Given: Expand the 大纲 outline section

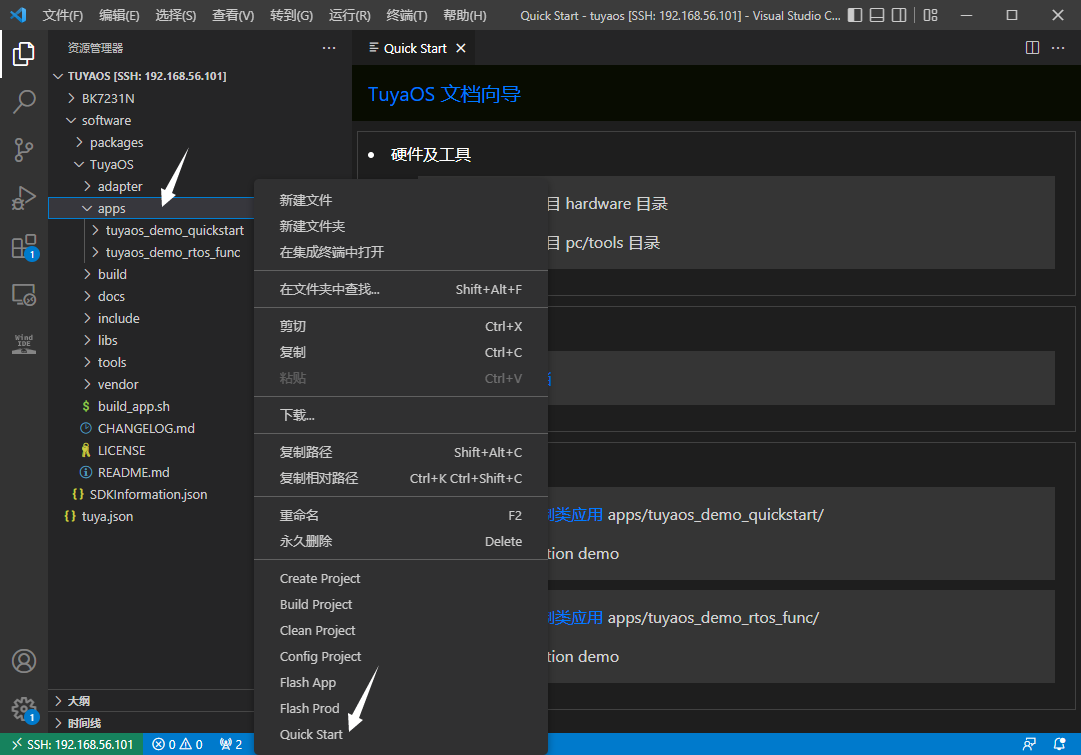Looking at the screenshot, I should 78,701.
